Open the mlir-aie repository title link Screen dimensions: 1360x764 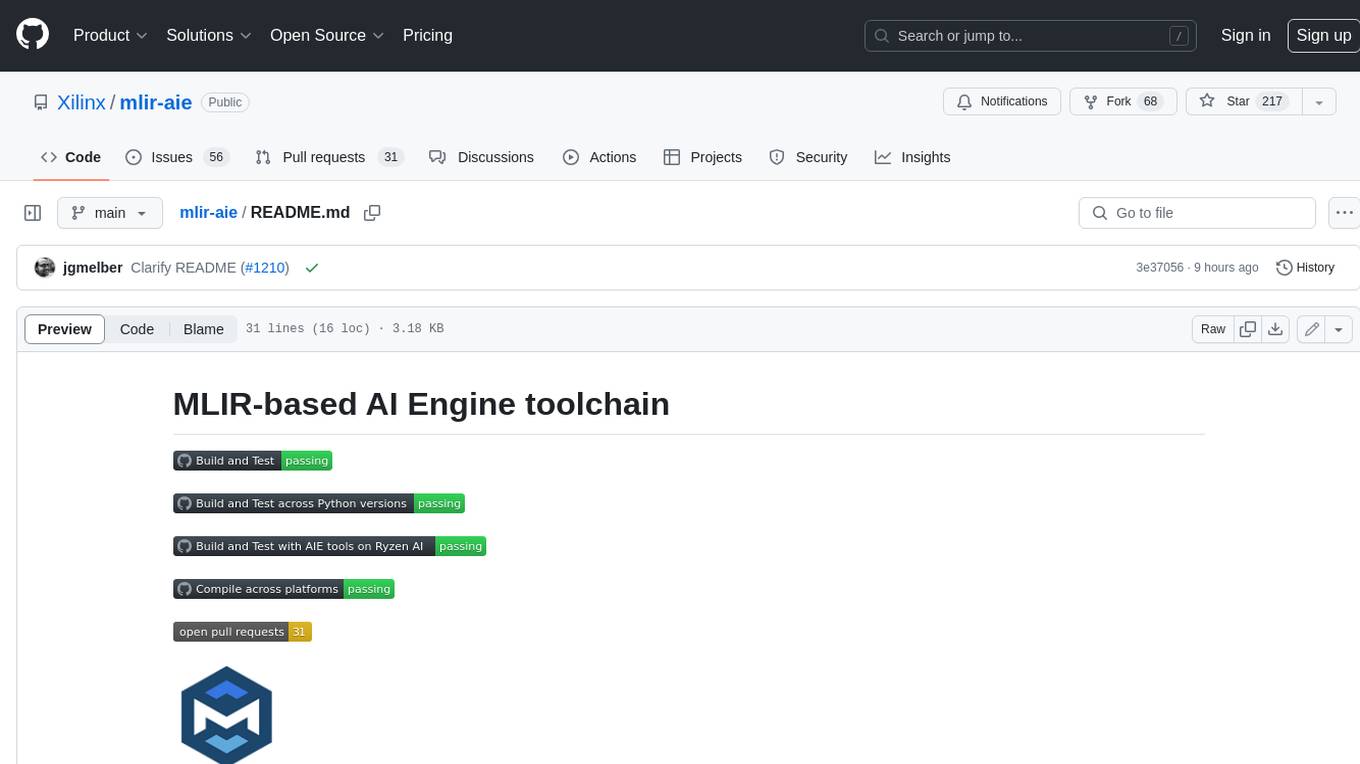click(x=156, y=102)
